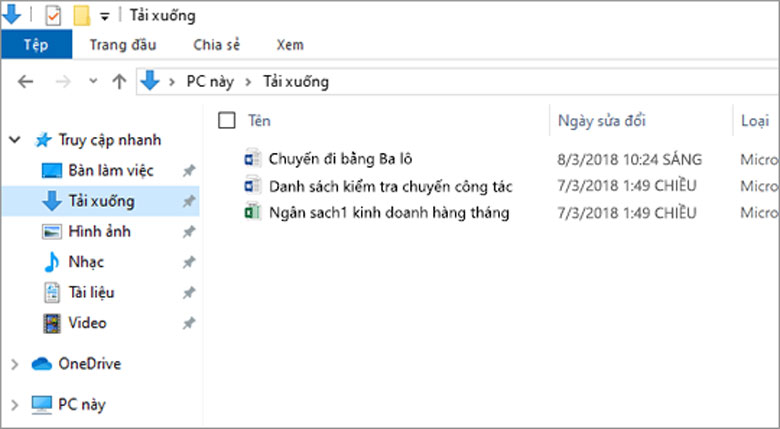Select PC này in navigation pane
The width and height of the screenshot is (780, 429).
[x=82, y=405]
